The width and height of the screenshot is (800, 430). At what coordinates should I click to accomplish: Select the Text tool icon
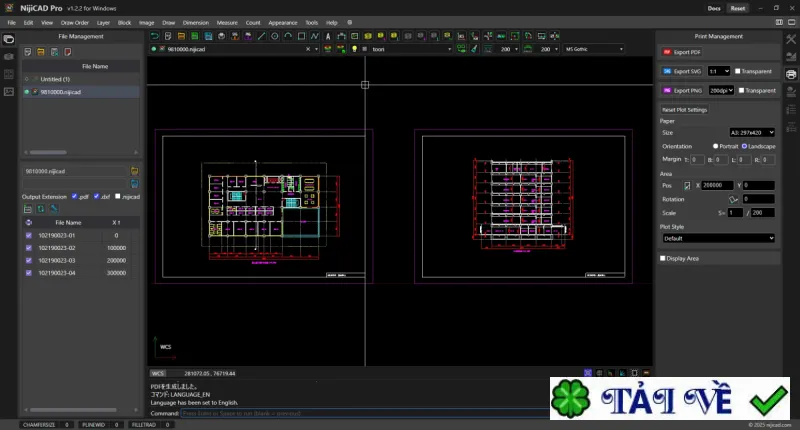tap(328, 36)
